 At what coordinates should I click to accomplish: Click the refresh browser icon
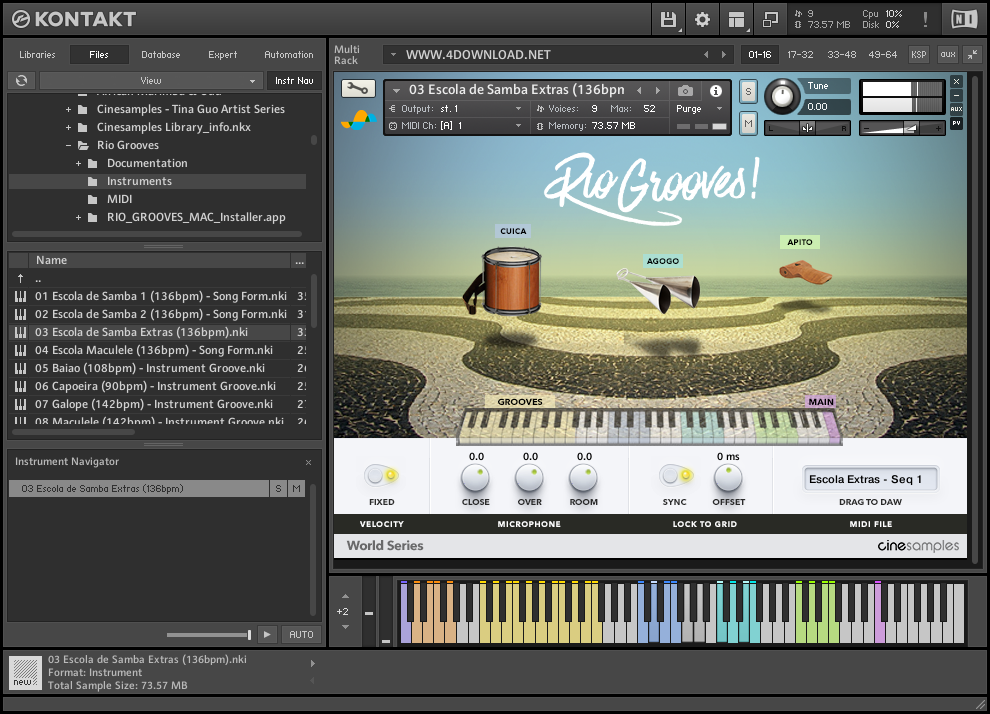click(x=21, y=81)
